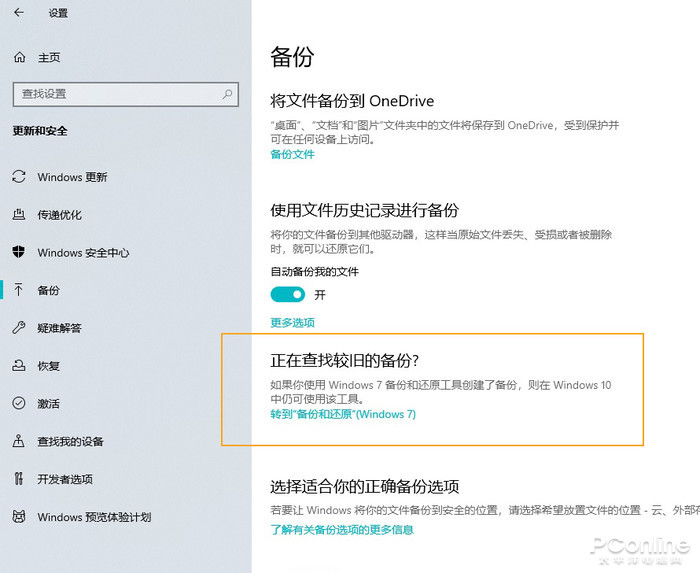Click the 查找设置 search input field
The height and width of the screenshot is (573, 700).
(x=115, y=94)
